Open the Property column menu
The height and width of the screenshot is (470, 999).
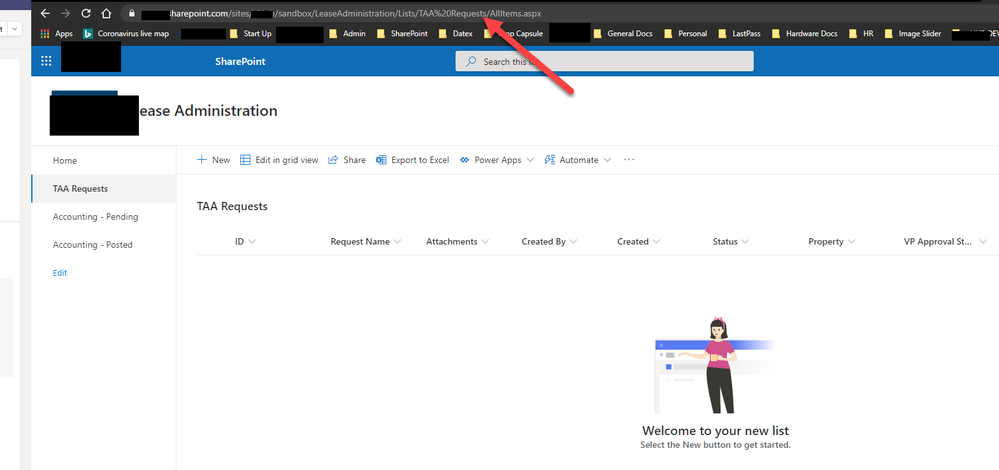pyautogui.click(x=832, y=241)
